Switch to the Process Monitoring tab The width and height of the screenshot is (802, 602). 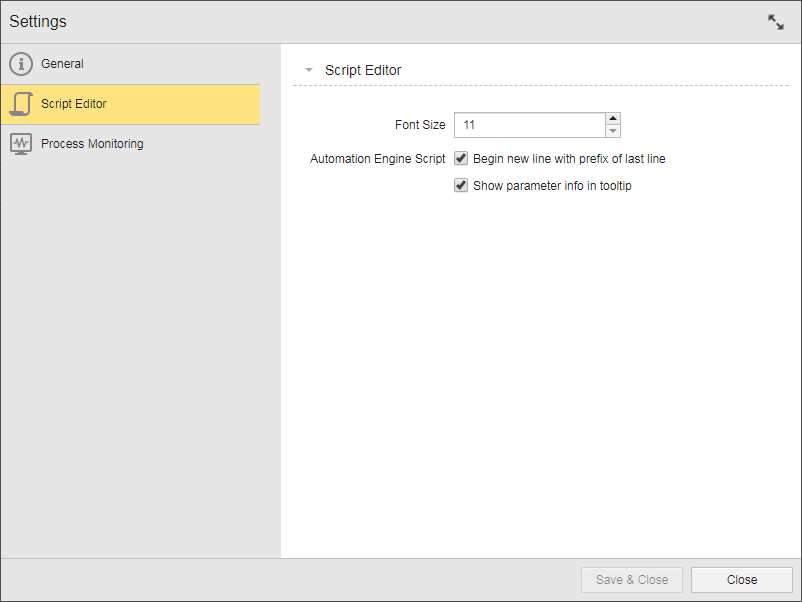(x=92, y=144)
